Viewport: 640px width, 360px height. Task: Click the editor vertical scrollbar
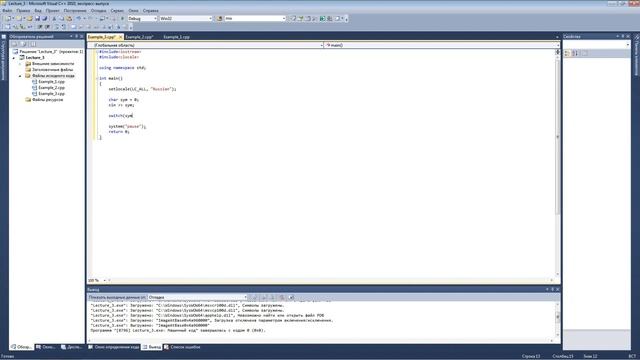point(558,163)
